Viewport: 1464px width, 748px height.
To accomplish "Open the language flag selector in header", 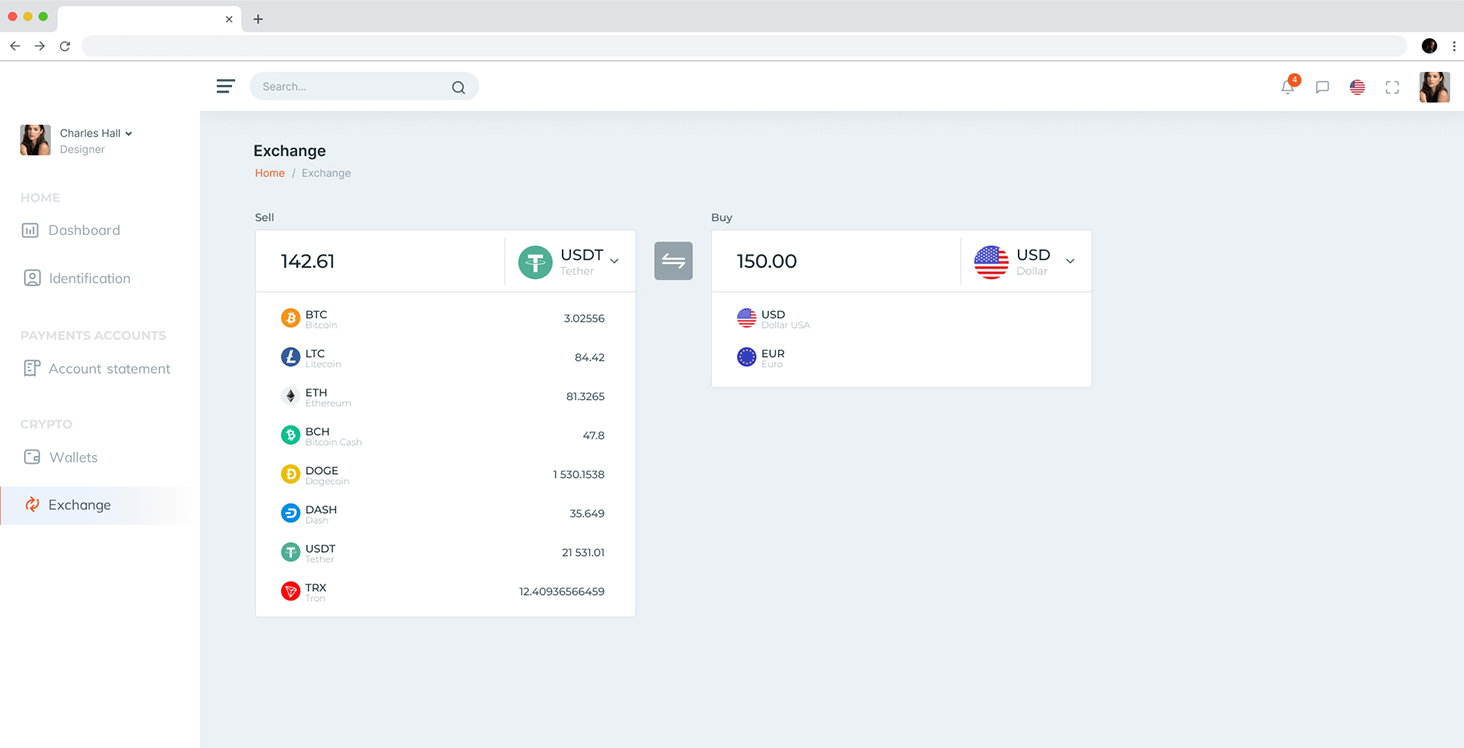I will [1357, 87].
